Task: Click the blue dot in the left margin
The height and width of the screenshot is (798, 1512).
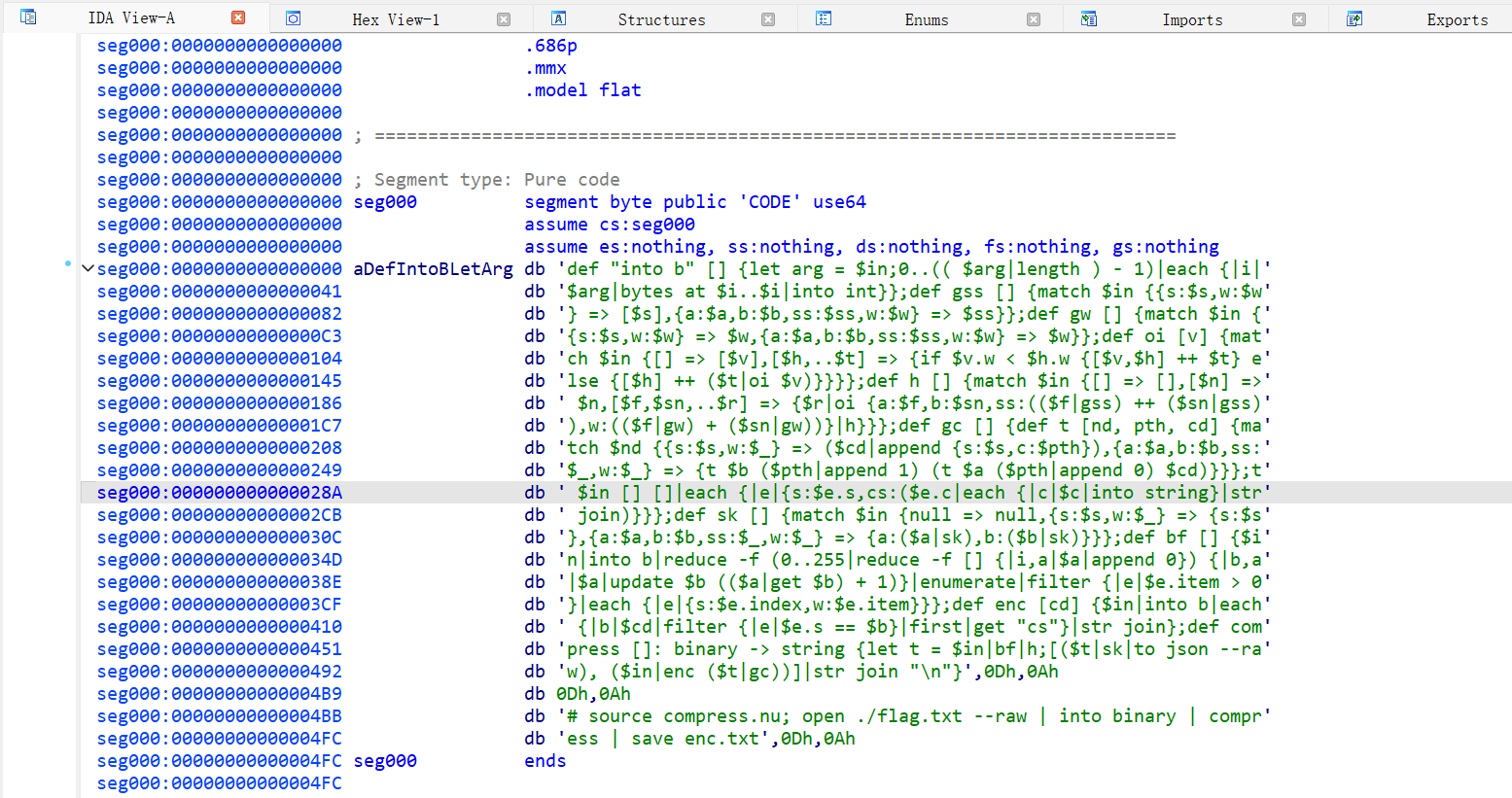Action: tap(67, 263)
